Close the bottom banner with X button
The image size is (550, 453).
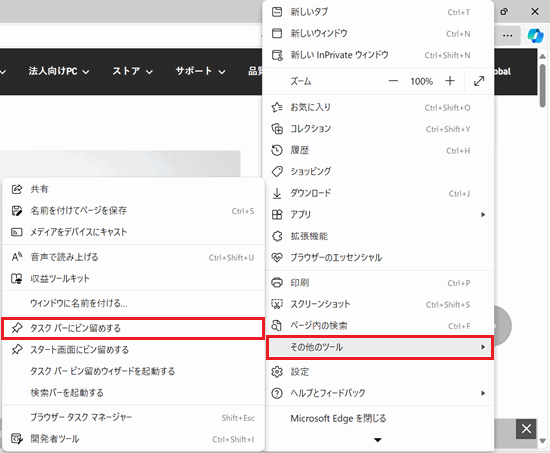coord(526,428)
